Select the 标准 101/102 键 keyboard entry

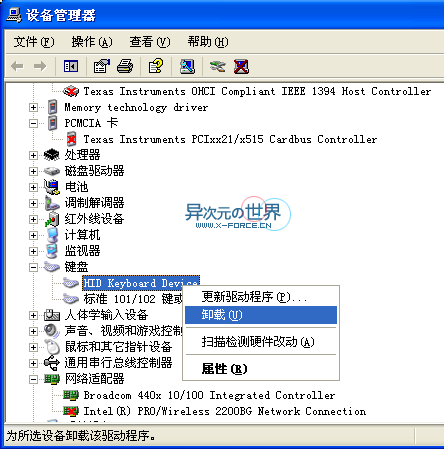click(x=133, y=299)
